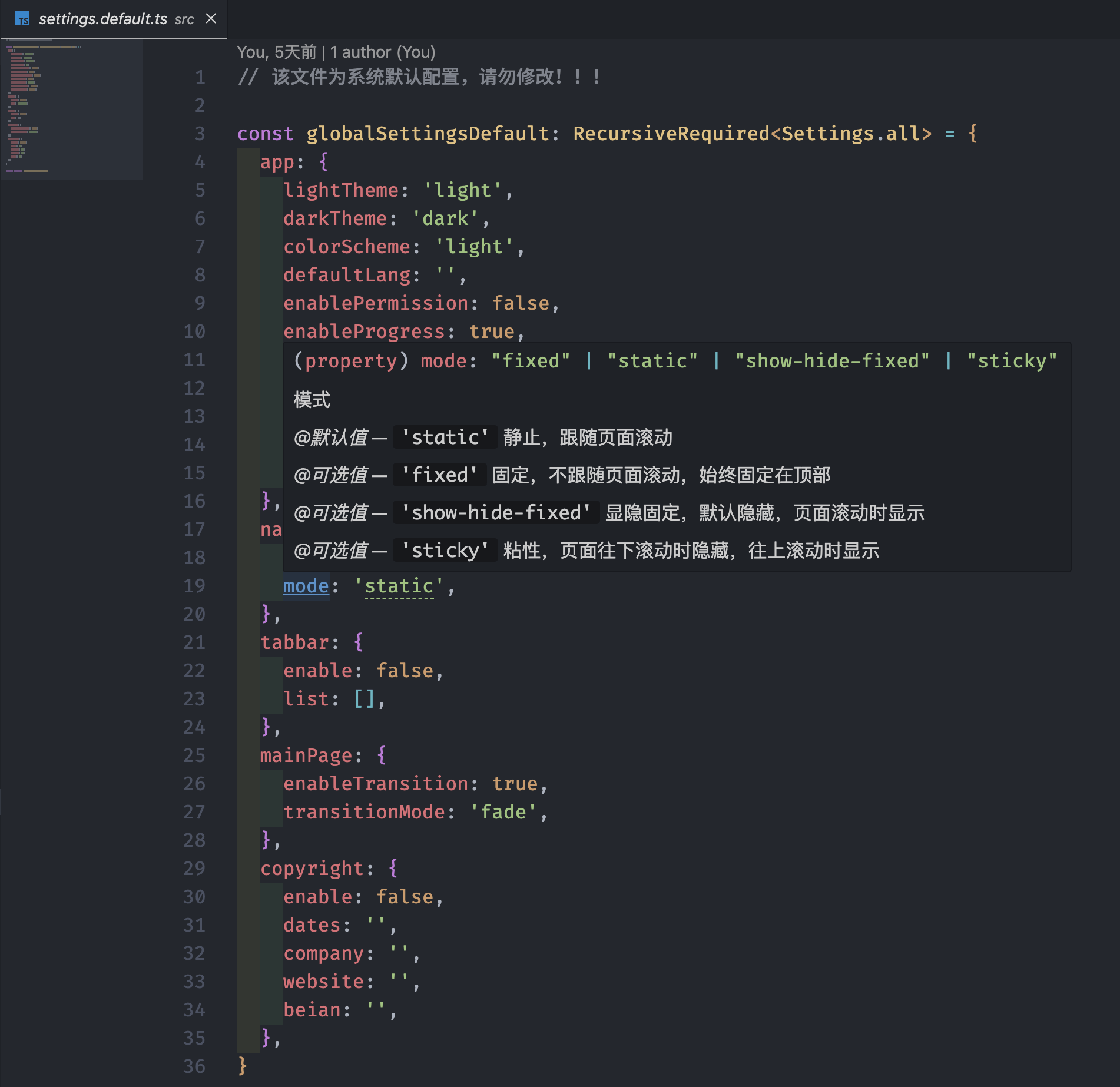Click the empty list array brackets
The height and width of the screenshot is (1087, 1120).
pyautogui.click(x=364, y=699)
